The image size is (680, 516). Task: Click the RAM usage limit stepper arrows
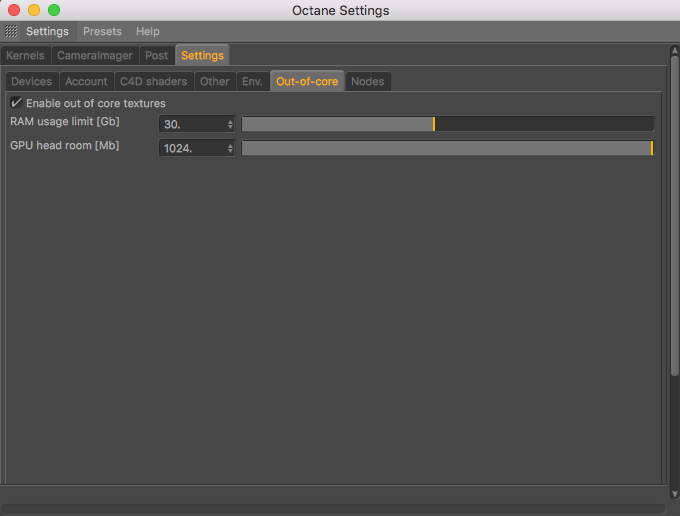[x=230, y=124]
